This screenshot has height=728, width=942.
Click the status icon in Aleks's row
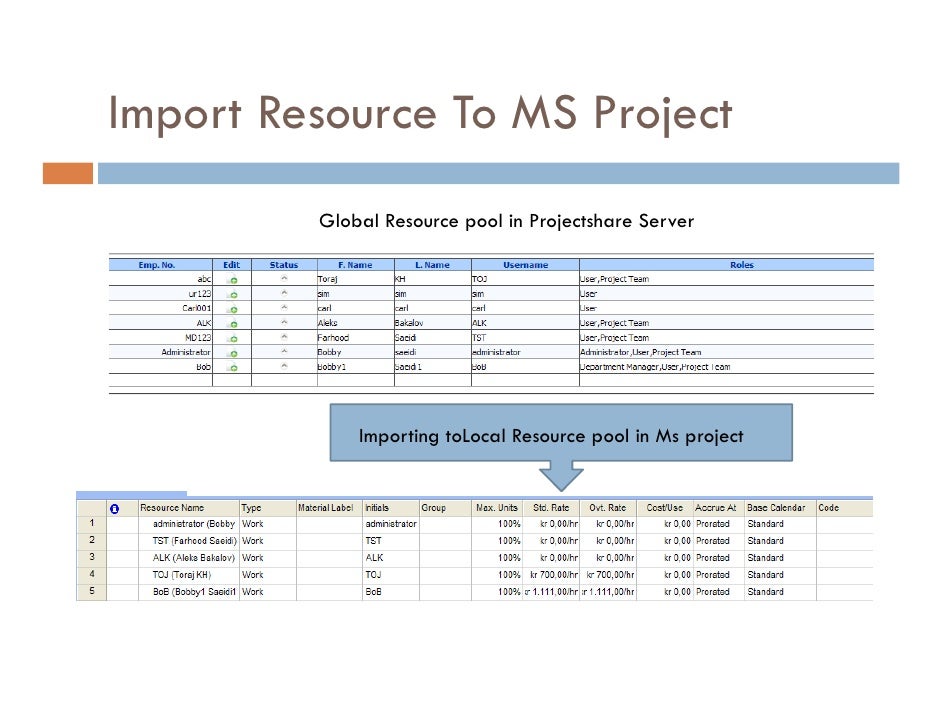tap(284, 323)
